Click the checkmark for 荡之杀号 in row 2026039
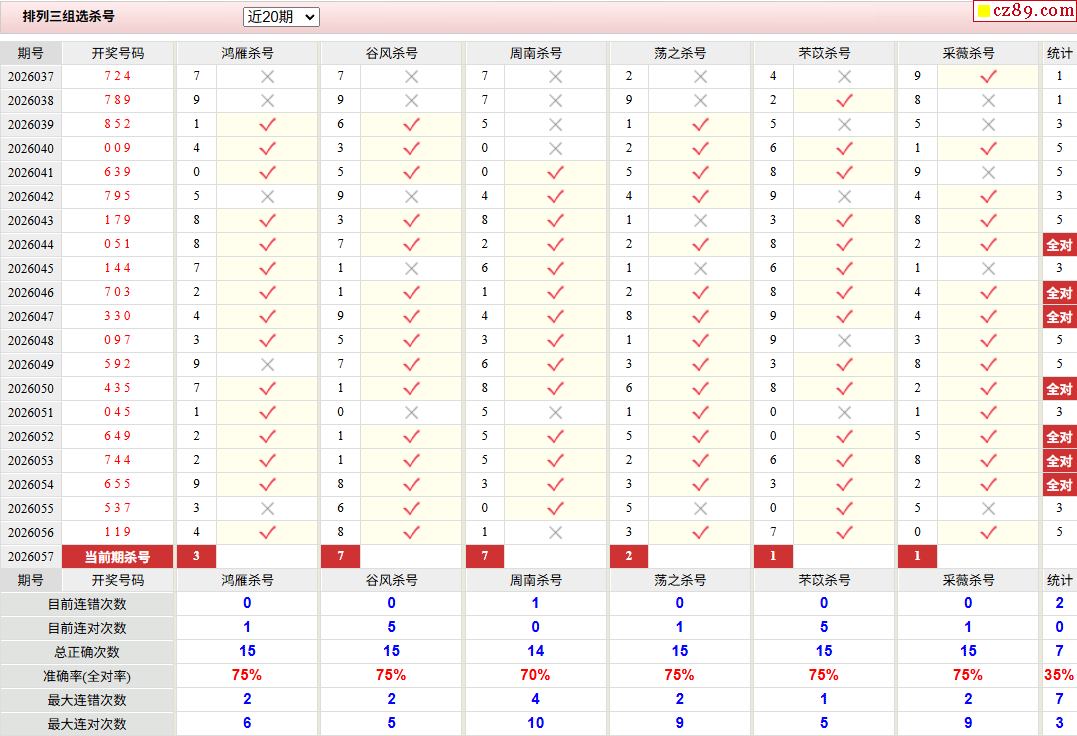 click(x=700, y=124)
